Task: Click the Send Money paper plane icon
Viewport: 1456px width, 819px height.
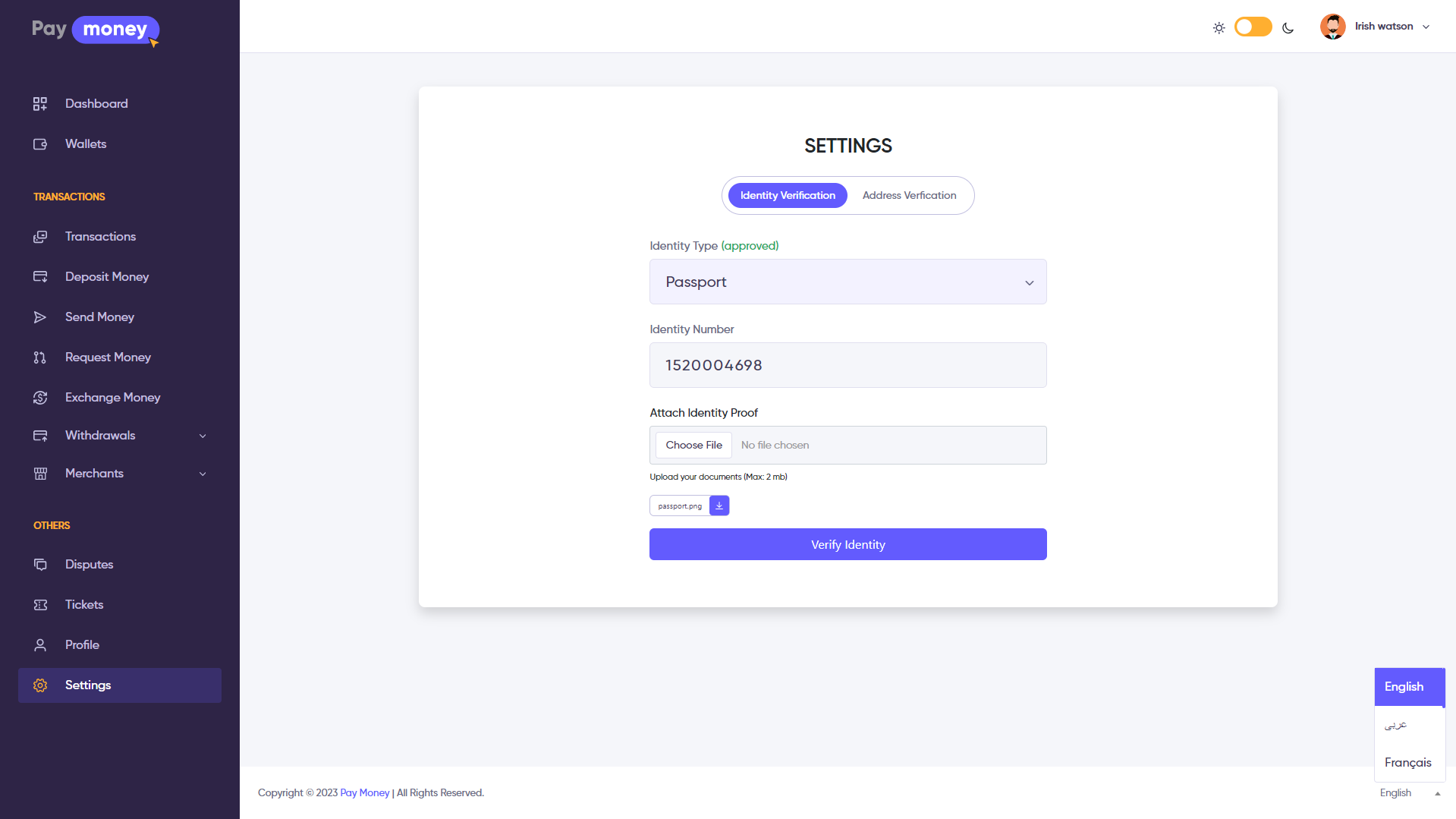Action: [x=40, y=317]
